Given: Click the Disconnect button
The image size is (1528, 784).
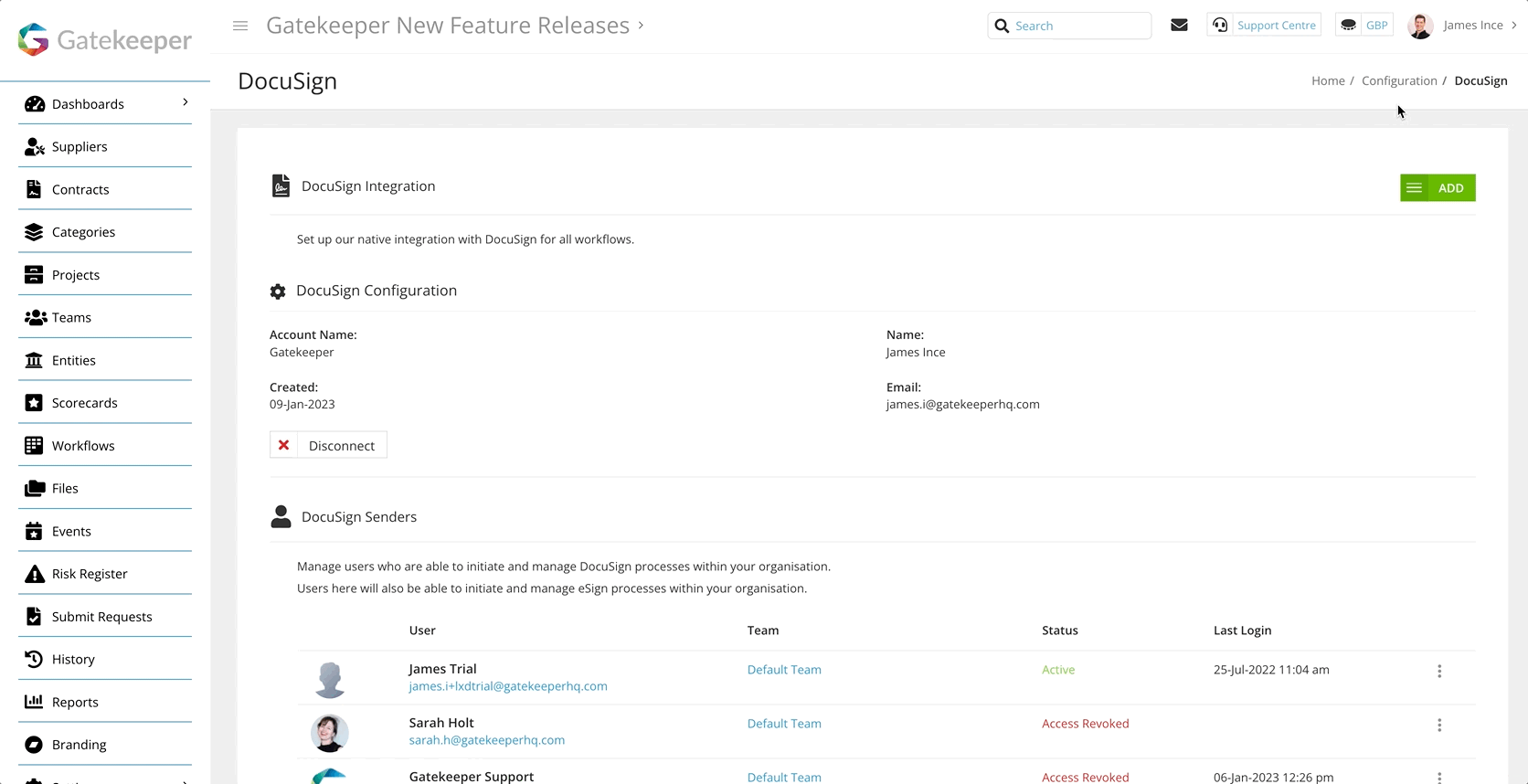Looking at the screenshot, I should coord(328,445).
